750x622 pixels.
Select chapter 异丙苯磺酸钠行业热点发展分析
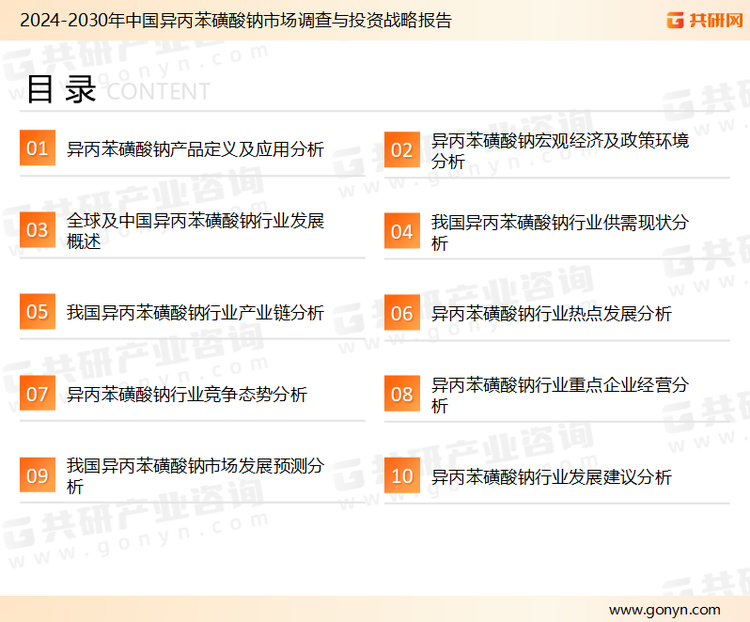pyautogui.click(x=551, y=314)
